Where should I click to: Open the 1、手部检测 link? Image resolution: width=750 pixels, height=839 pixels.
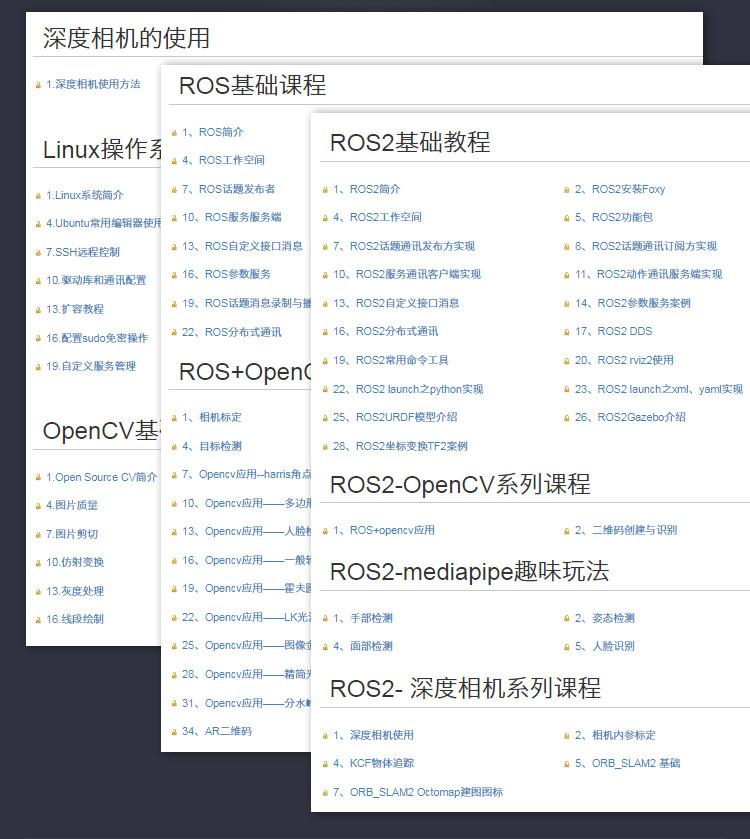point(363,619)
